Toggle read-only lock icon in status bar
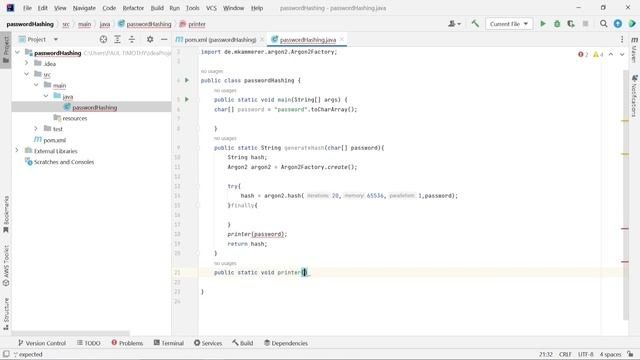Screen dimensions: 640x360 coord(630,354)
